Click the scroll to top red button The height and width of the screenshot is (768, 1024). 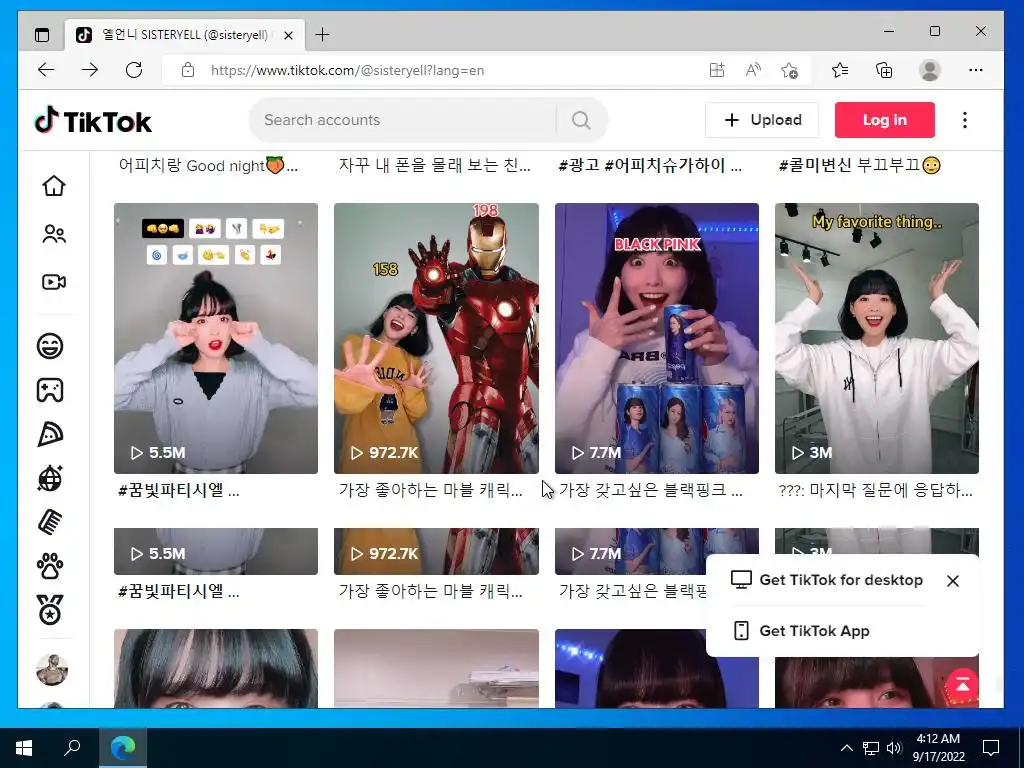(962, 684)
